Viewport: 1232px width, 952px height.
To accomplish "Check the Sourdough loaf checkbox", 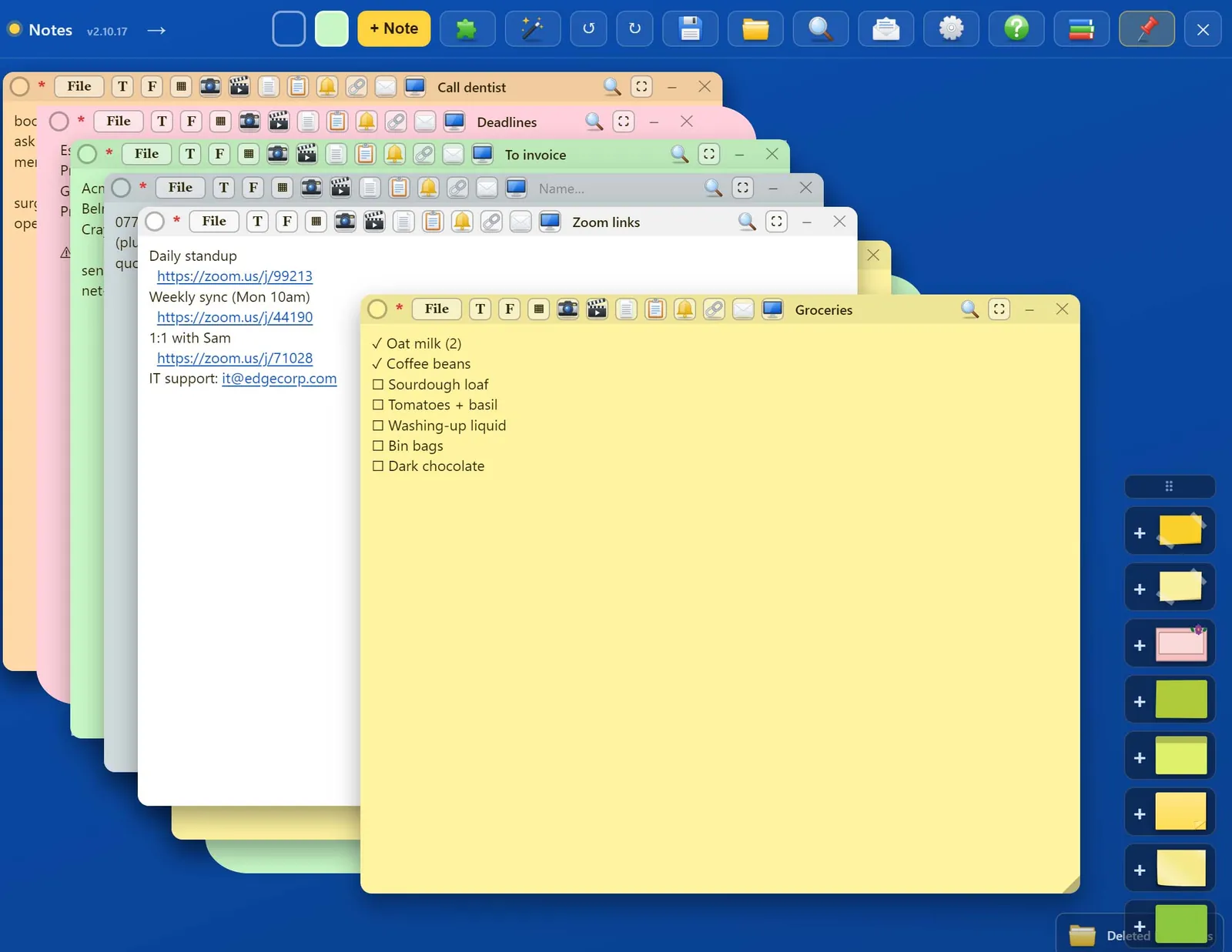I will coord(378,384).
